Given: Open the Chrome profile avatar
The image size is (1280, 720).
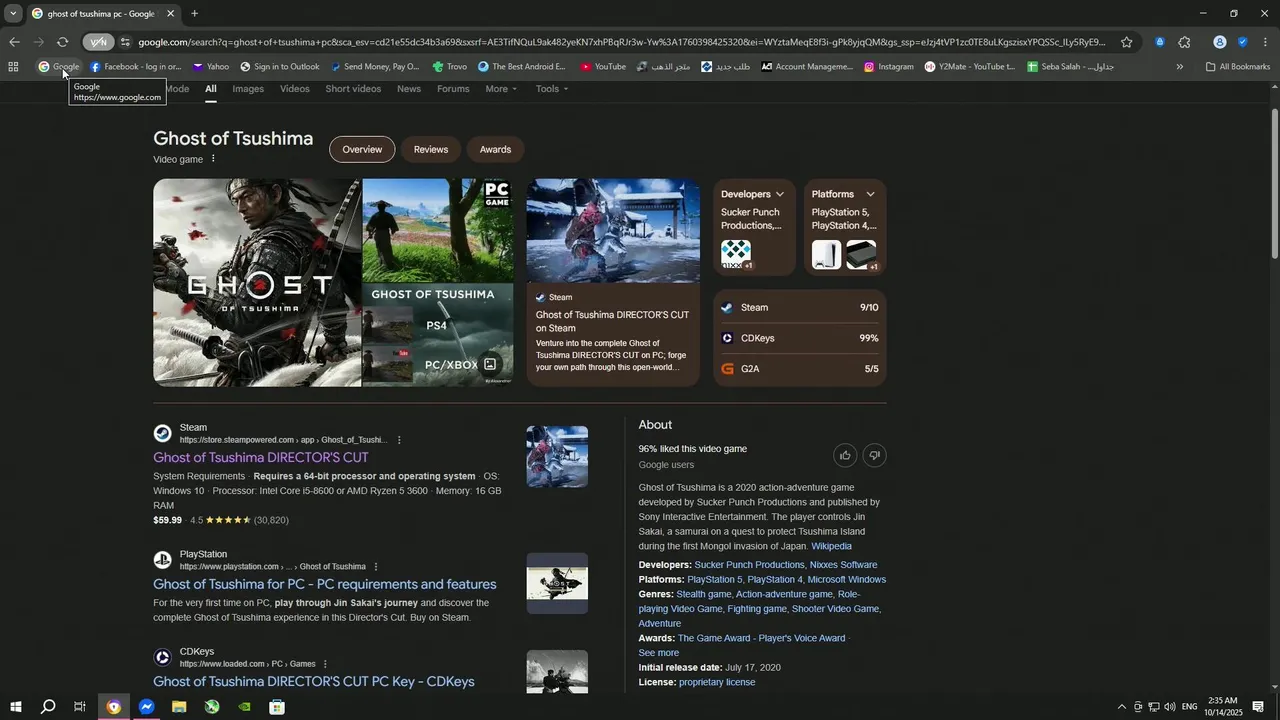Looking at the screenshot, I should coord(1219,42).
